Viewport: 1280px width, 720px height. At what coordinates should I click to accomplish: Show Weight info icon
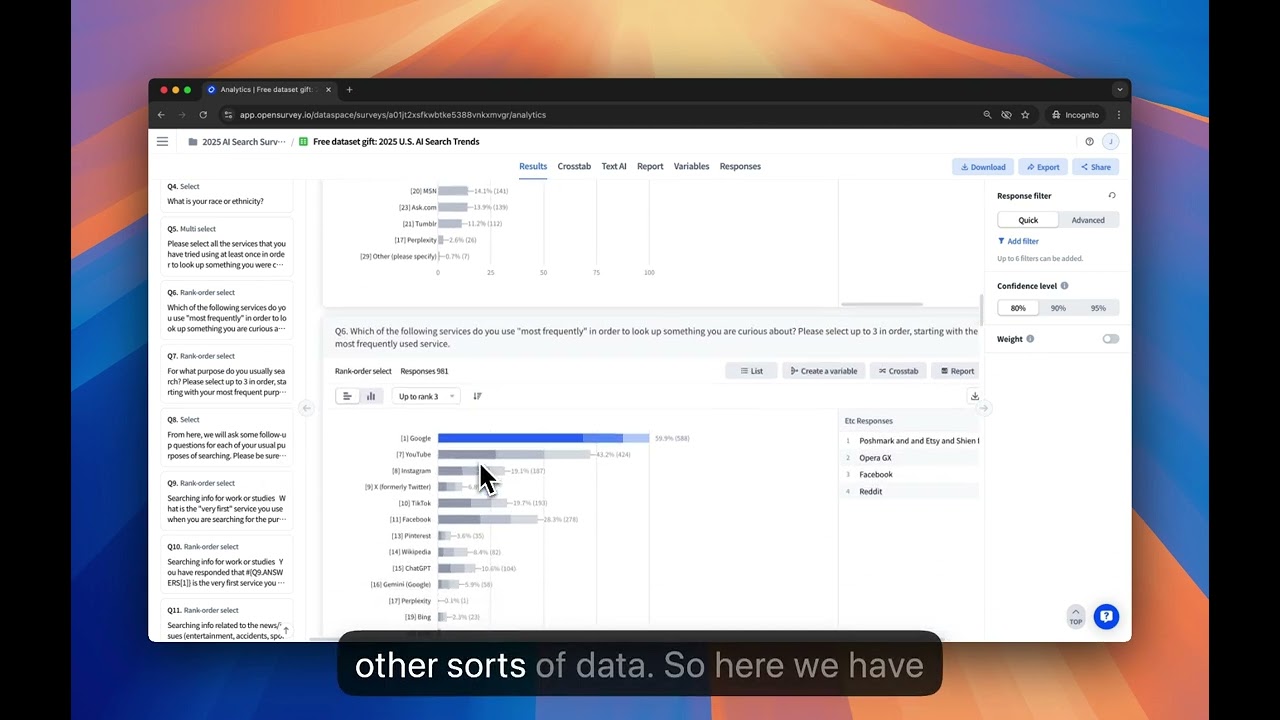click(x=1030, y=339)
